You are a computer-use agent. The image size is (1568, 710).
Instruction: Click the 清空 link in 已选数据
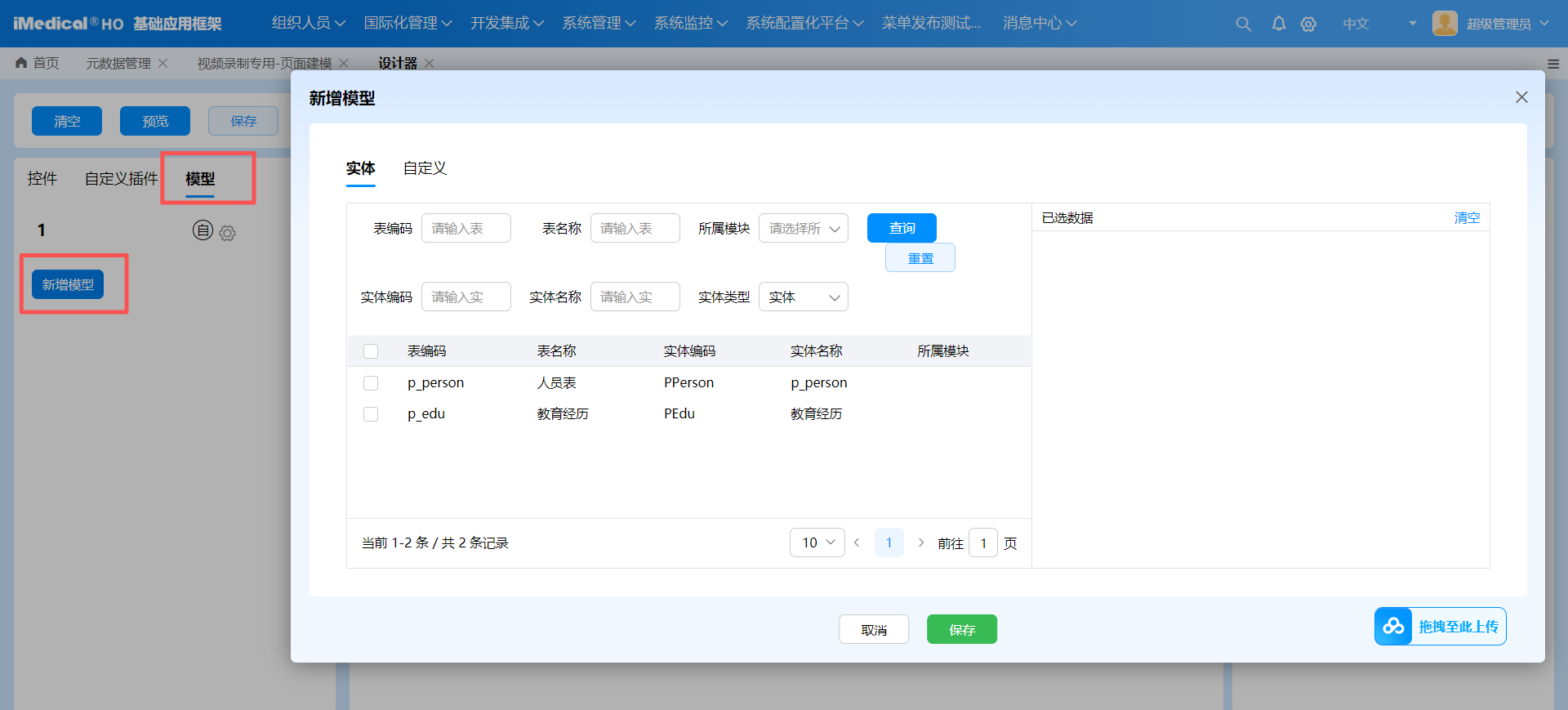point(1467,217)
